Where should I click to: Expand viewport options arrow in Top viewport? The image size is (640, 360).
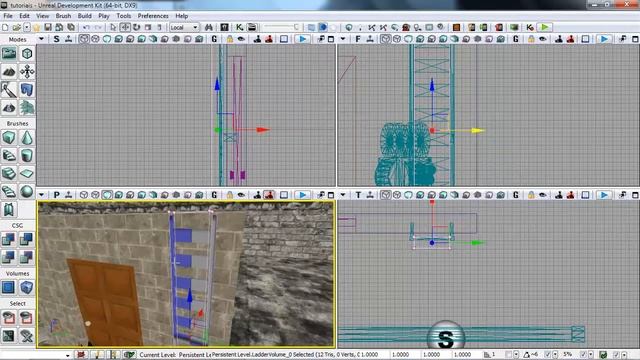tap(343, 195)
